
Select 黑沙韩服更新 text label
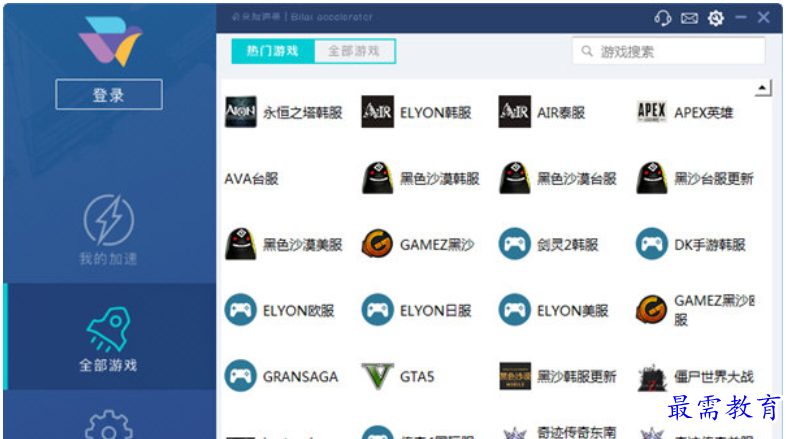click(577, 376)
